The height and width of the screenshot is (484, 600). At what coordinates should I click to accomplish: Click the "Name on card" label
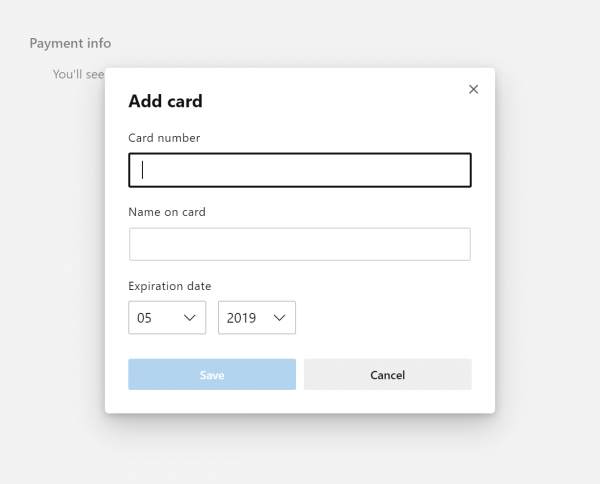167,212
